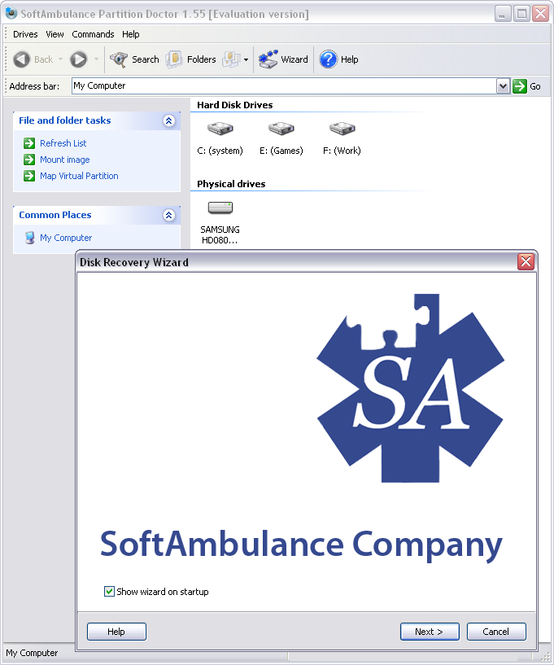Launch the Wizard from toolbar
The image size is (554, 665).
[283, 59]
